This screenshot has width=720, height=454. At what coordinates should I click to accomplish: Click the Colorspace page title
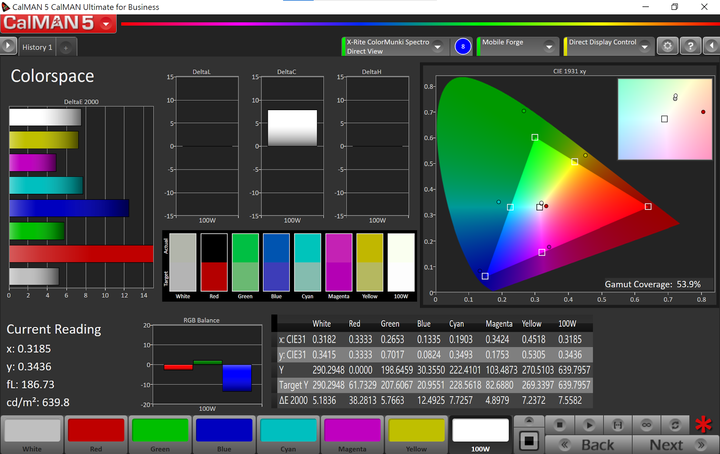pos(52,76)
